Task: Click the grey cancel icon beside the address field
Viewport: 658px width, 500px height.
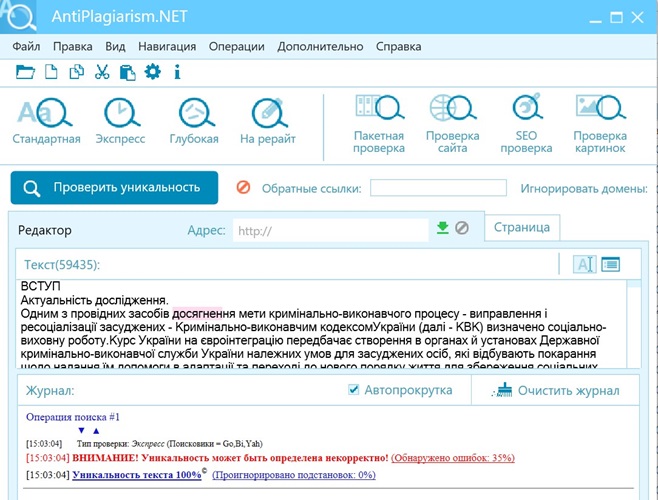Action: click(x=462, y=228)
